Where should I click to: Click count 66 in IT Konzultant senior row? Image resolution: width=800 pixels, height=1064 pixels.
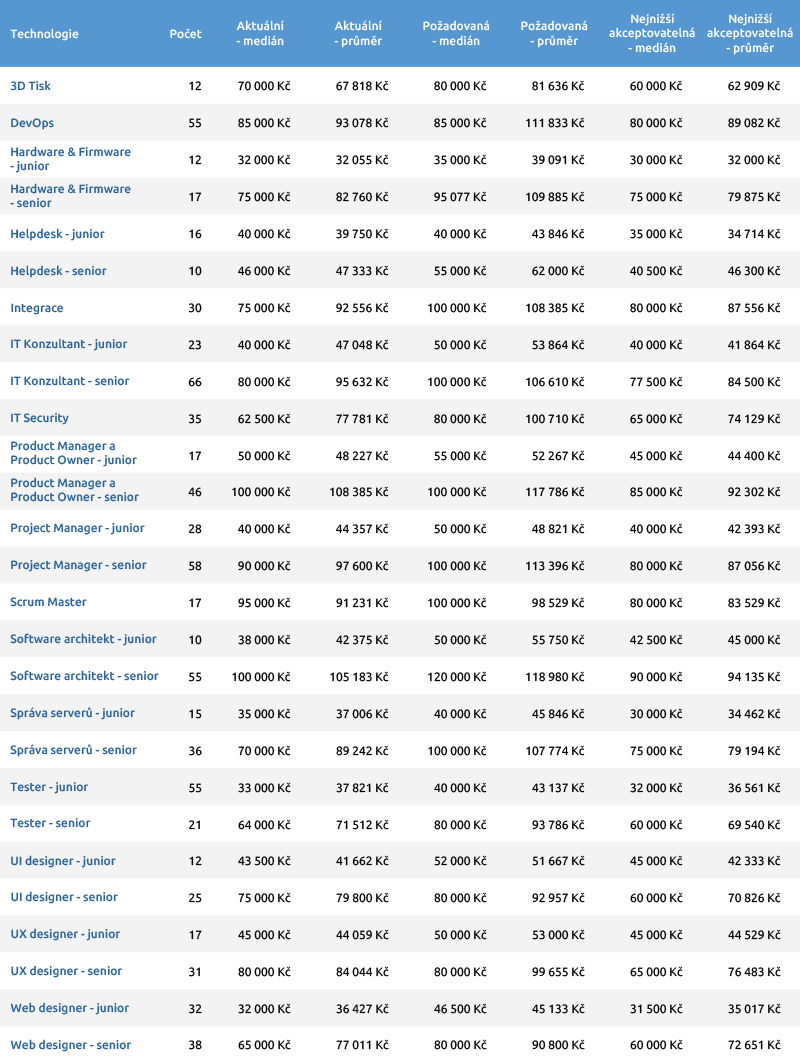coord(195,382)
